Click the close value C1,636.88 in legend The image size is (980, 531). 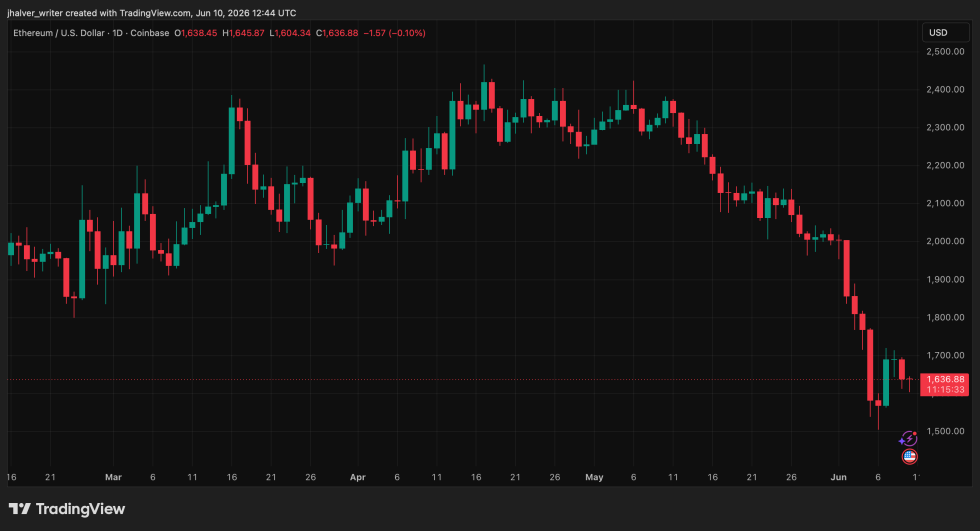337,33
